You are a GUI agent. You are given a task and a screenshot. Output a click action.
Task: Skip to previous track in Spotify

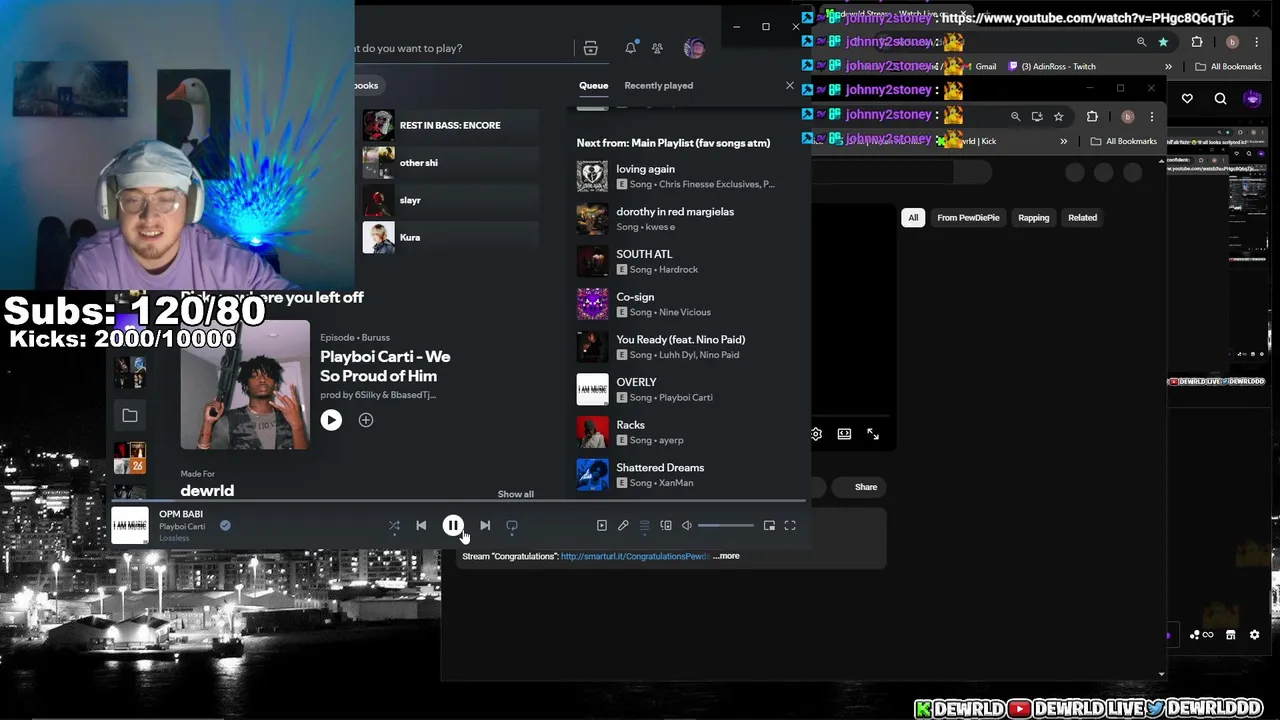tap(421, 525)
